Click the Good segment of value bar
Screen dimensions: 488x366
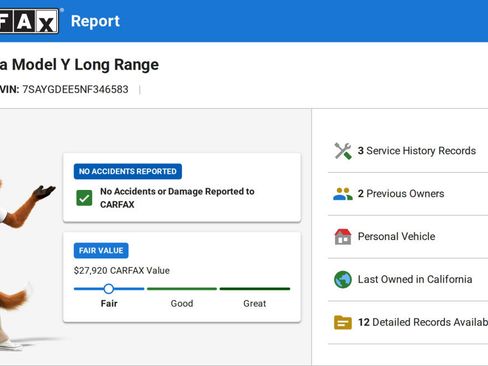click(x=182, y=289)
